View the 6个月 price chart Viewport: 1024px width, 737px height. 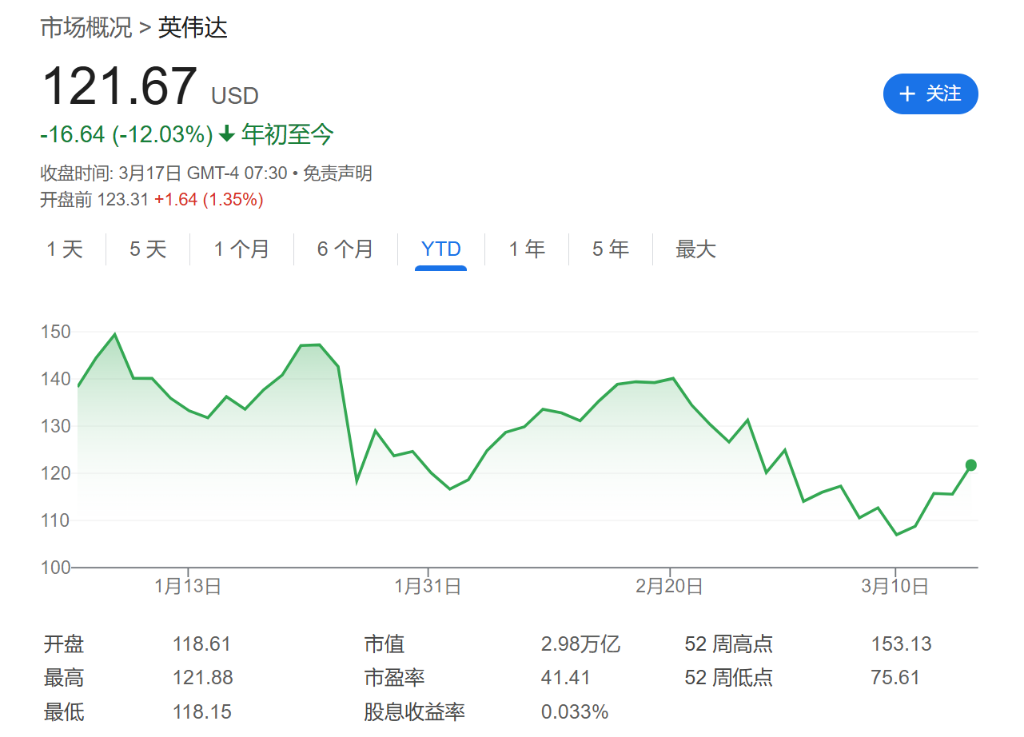tap(344, 249)
